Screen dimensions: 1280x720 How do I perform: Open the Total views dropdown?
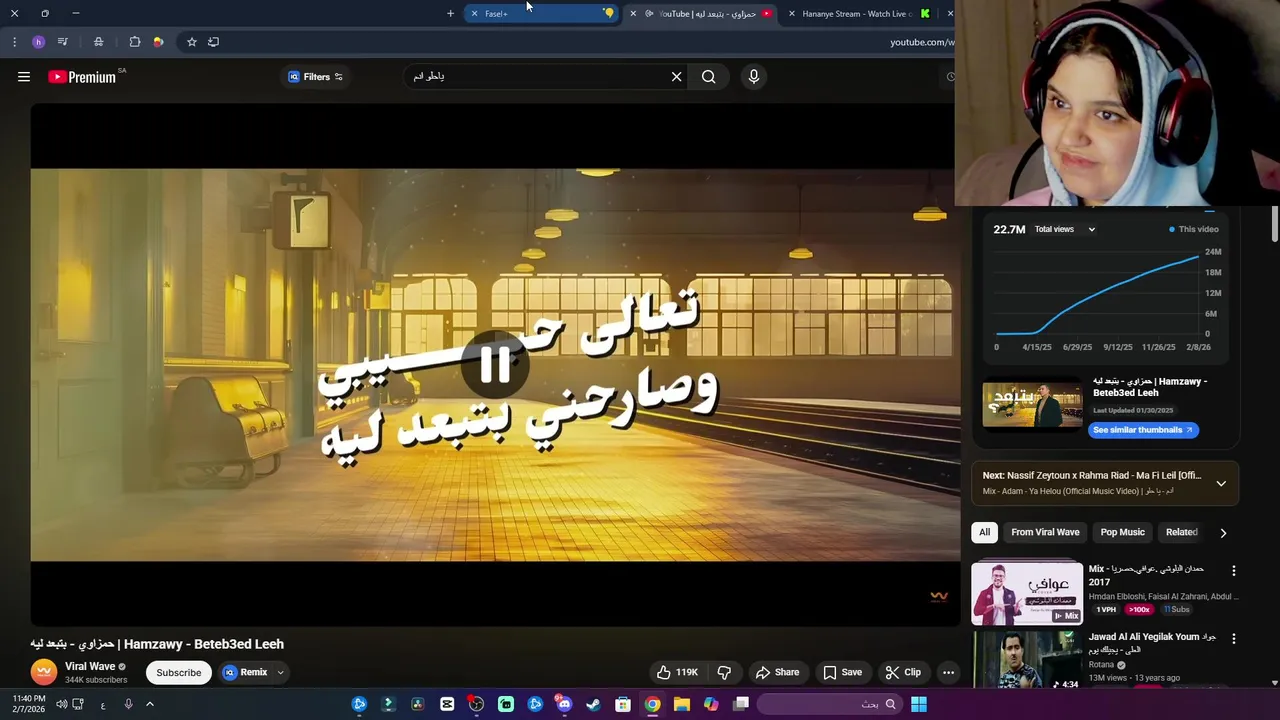pyautogui.click(x=1064, y=230)
